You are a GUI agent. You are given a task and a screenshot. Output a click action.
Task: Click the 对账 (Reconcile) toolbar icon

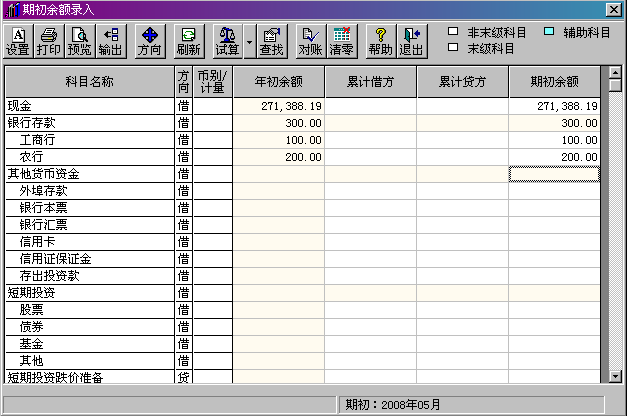click(x=311, y=42)
